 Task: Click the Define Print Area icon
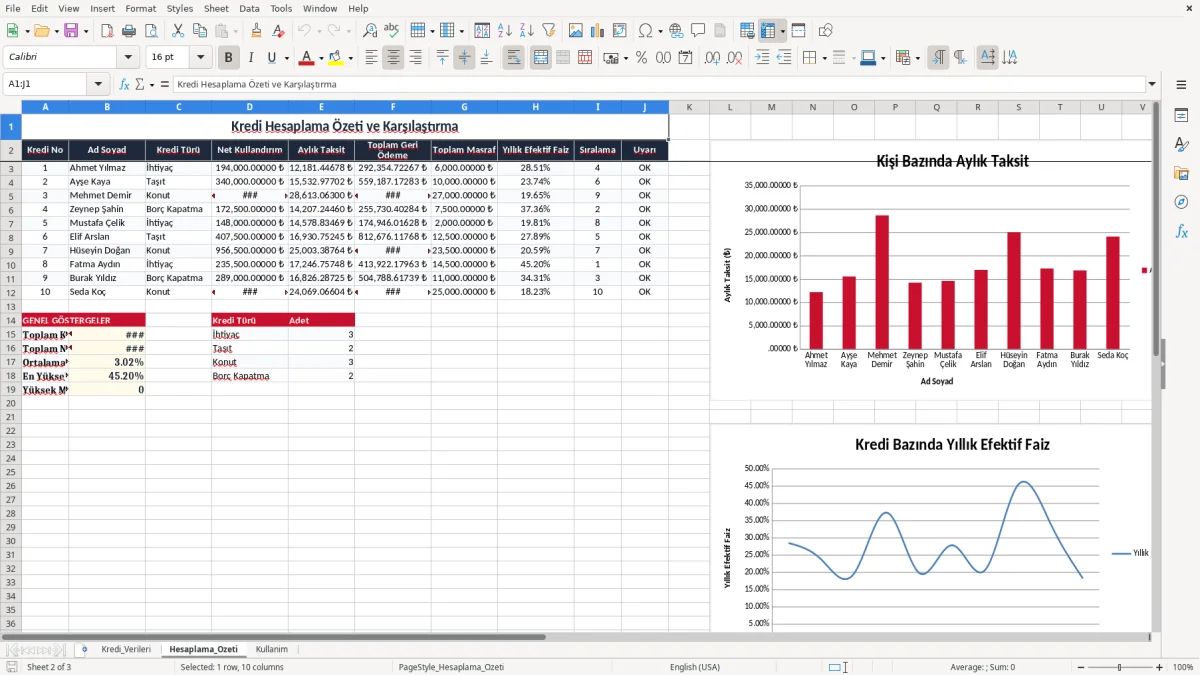(x=747, y=31)
